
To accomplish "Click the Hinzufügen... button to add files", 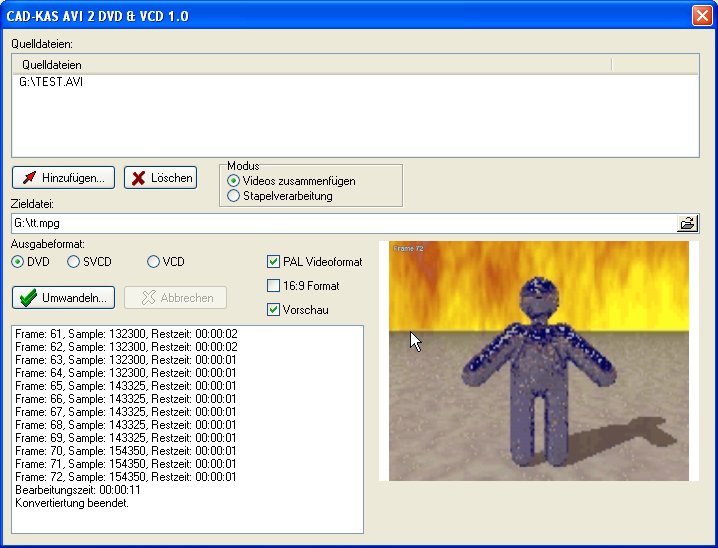I will pos(64,178).
